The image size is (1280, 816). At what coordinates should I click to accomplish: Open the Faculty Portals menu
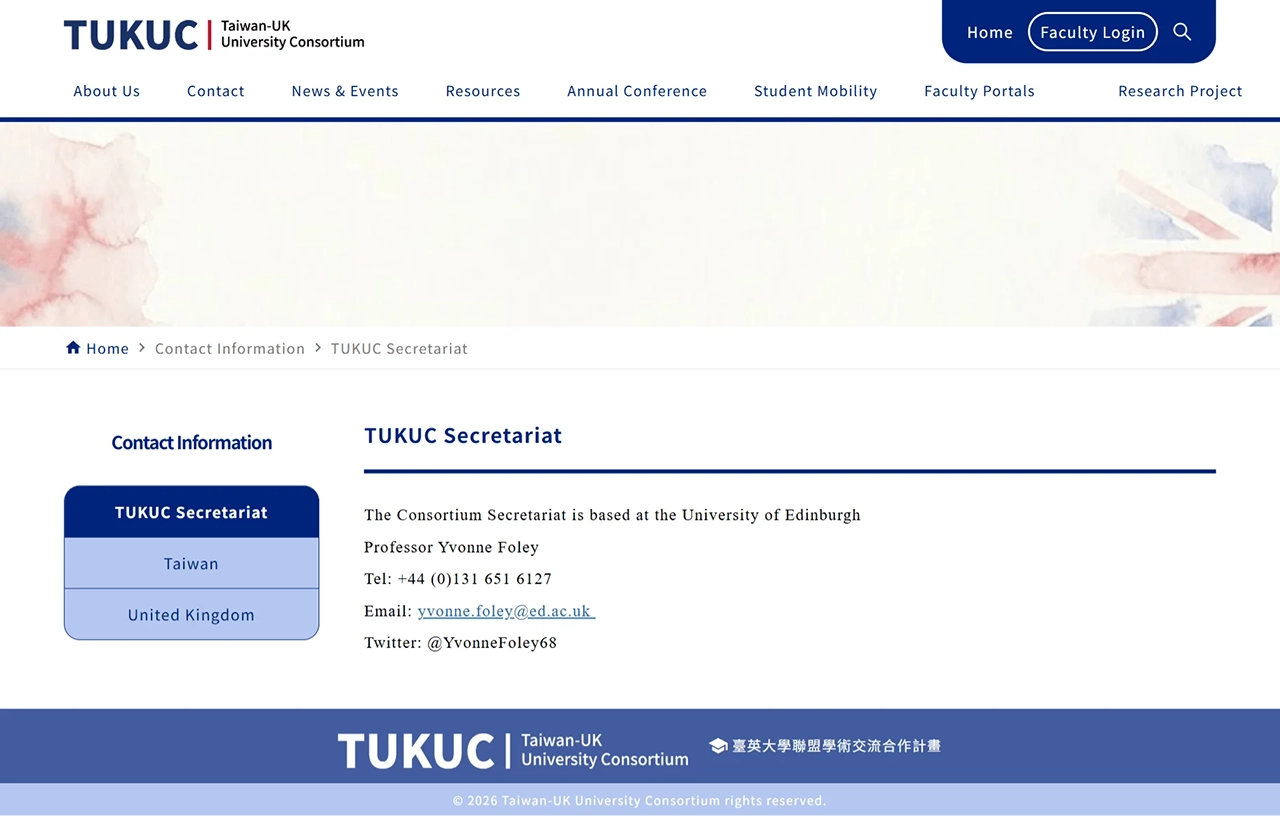(979, 91)
